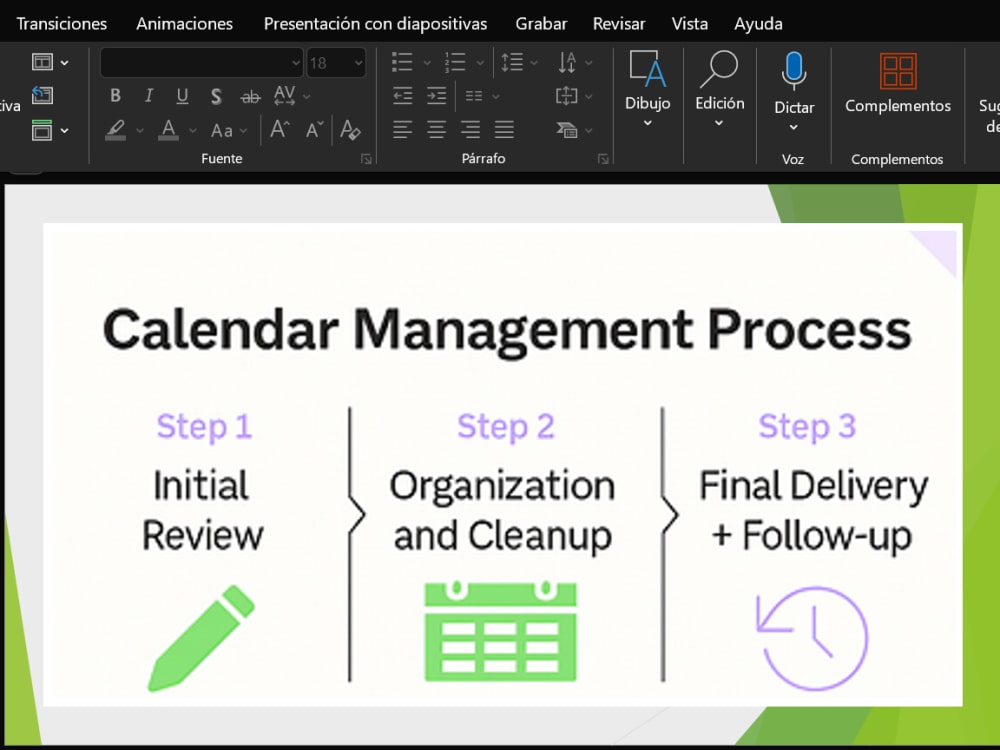Select the green calendar icon on slide
This screenshot has width=1000, height=750.
pos(501,631)
